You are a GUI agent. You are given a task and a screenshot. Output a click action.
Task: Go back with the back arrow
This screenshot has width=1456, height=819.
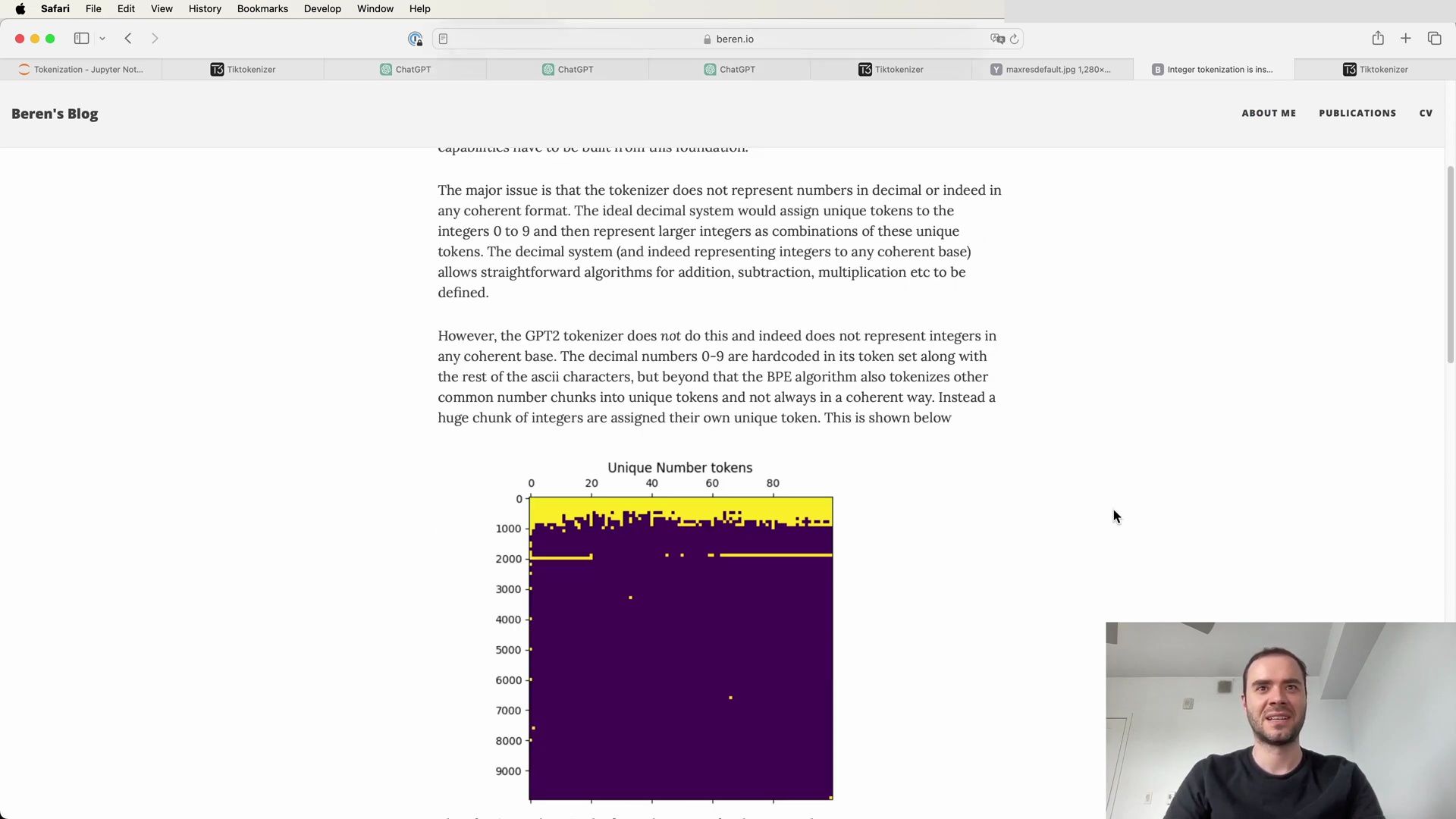(128, 39)
